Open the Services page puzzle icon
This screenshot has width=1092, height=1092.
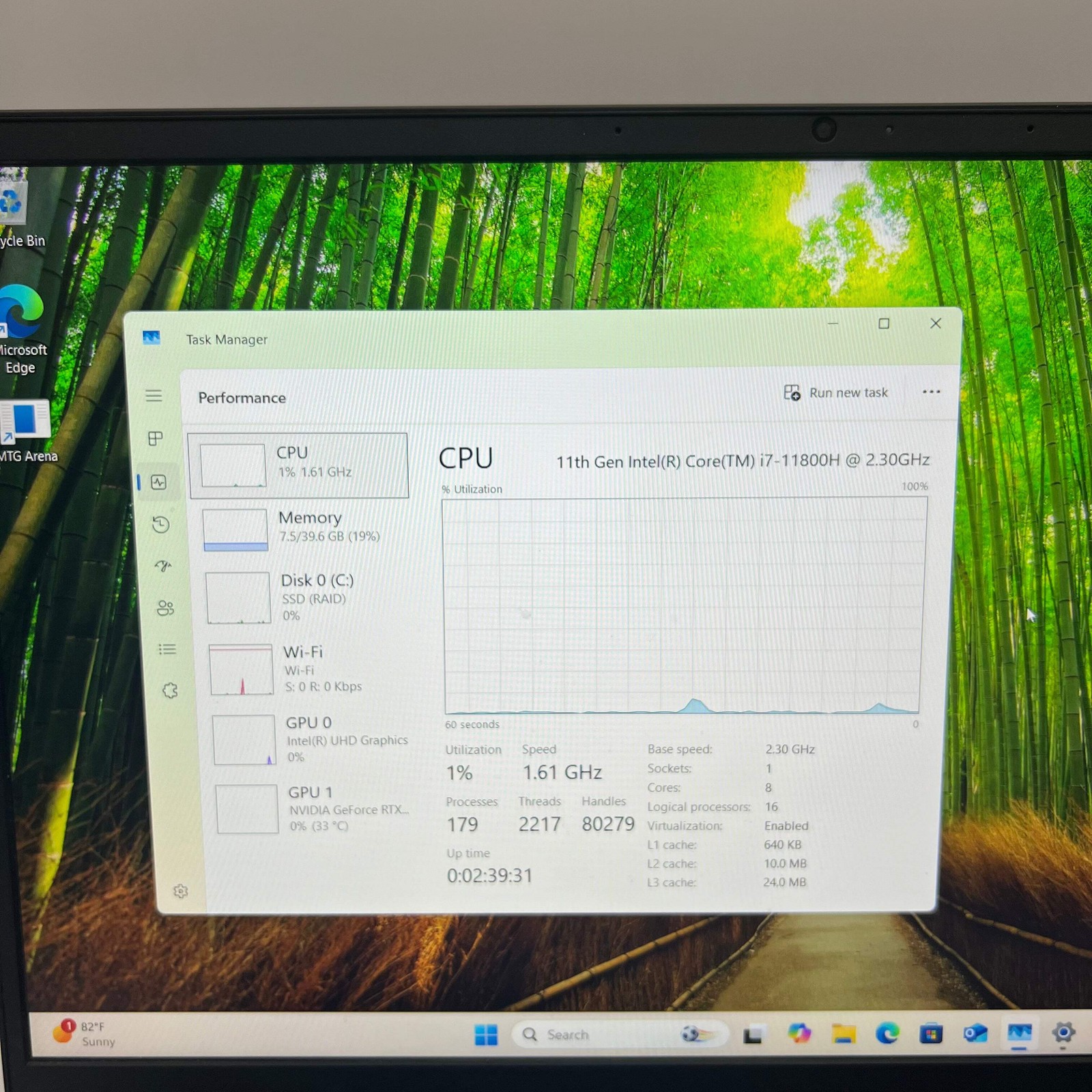[170, 691]
